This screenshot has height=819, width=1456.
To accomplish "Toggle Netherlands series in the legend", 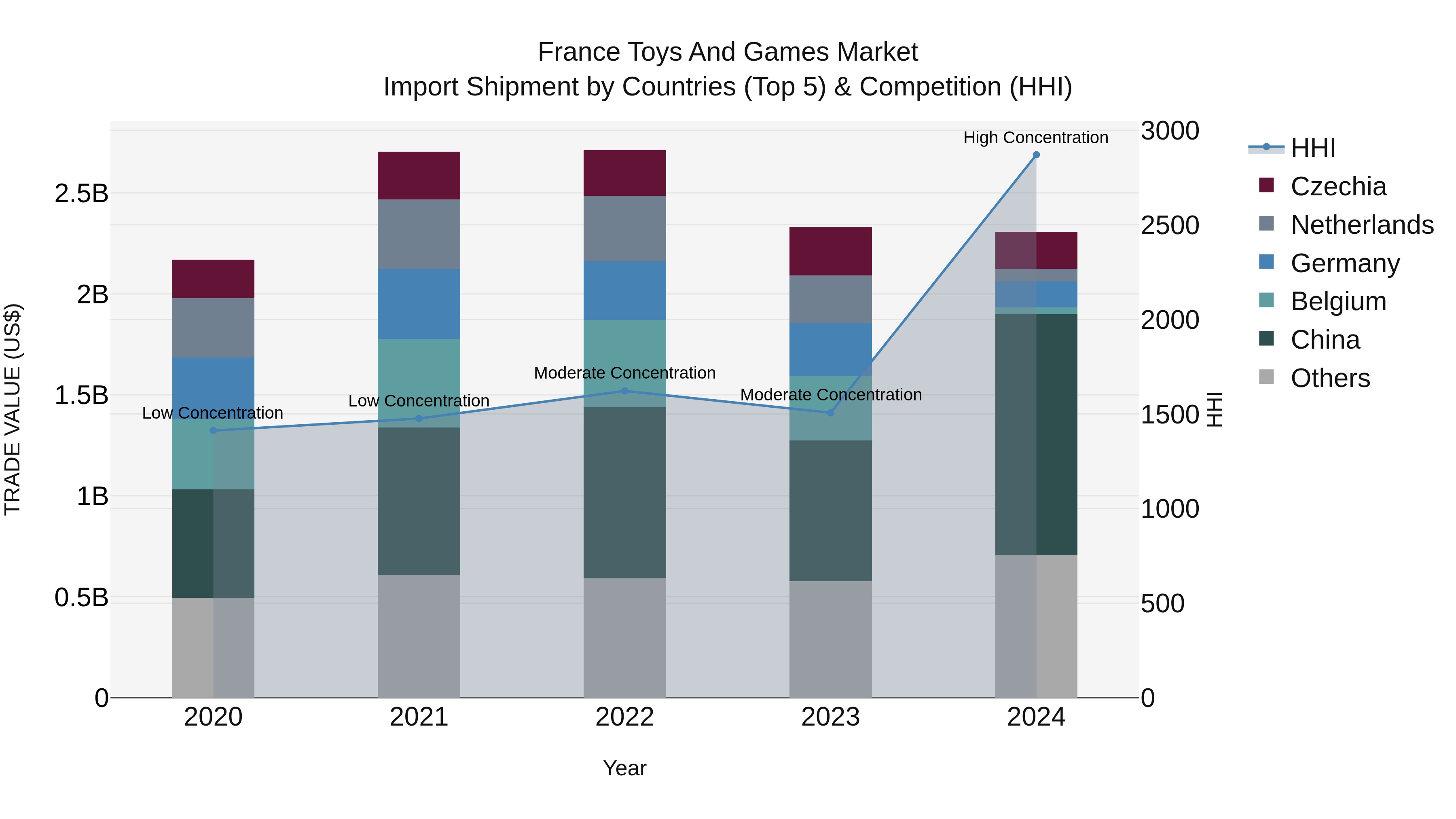I will tap(1346, 224).
